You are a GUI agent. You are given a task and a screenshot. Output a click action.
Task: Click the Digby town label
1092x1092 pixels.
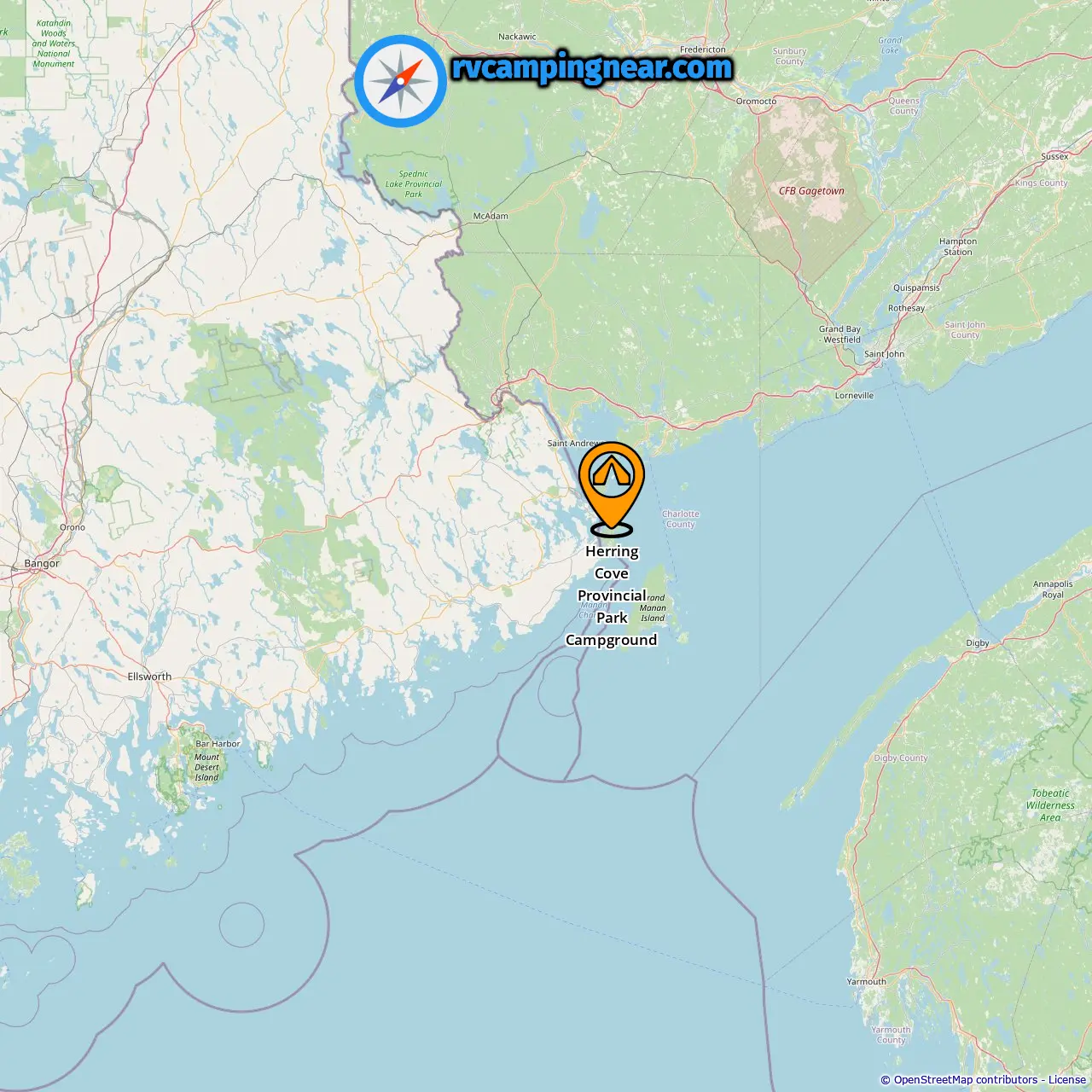978,643
